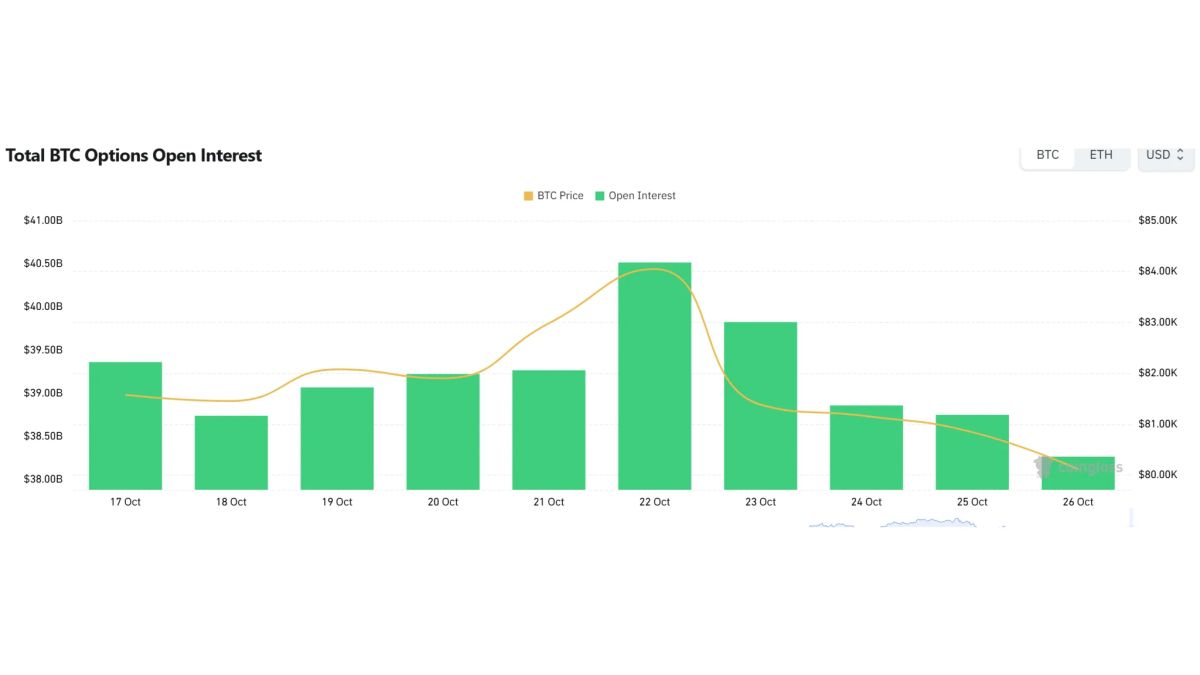
Task: Click the 26 Oct date label
Action: (x=1079, y=502)
